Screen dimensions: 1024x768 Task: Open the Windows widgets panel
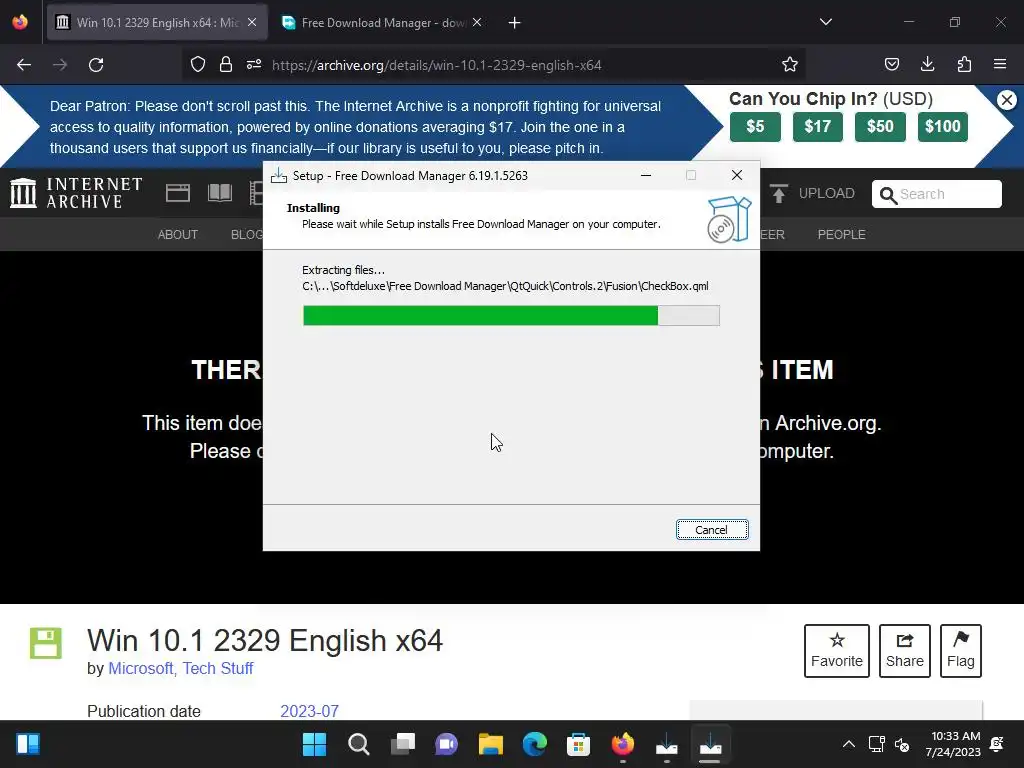coord(28,744)
